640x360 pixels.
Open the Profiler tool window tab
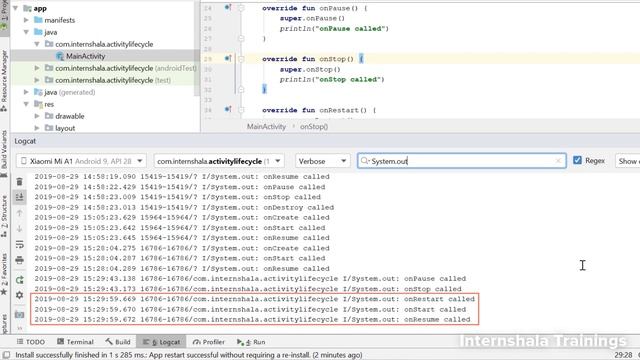209,342
